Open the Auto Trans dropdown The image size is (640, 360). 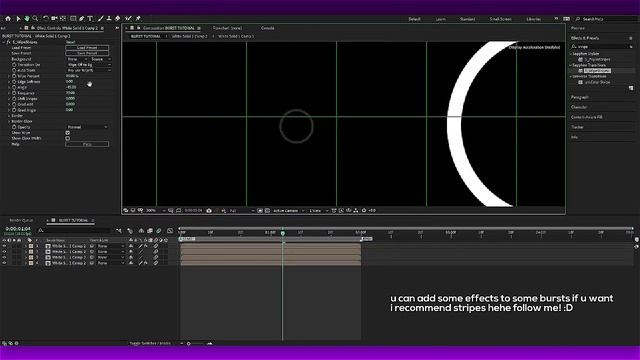pos(89,70)
